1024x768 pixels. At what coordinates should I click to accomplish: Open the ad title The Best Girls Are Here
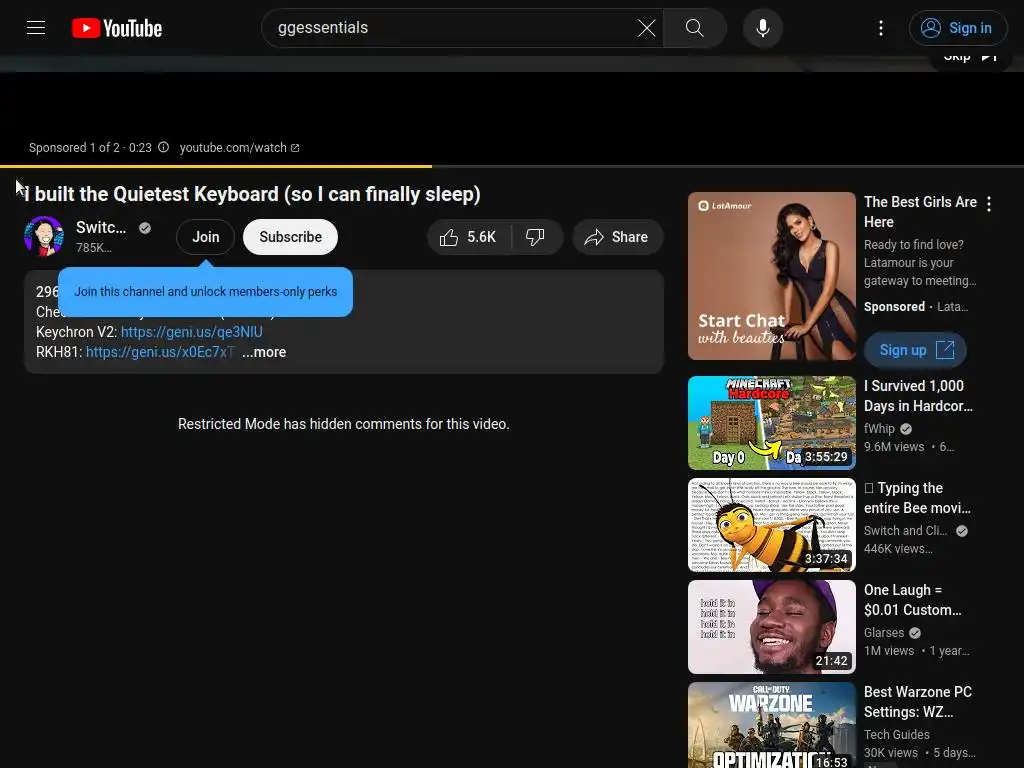tap(920, 212)
